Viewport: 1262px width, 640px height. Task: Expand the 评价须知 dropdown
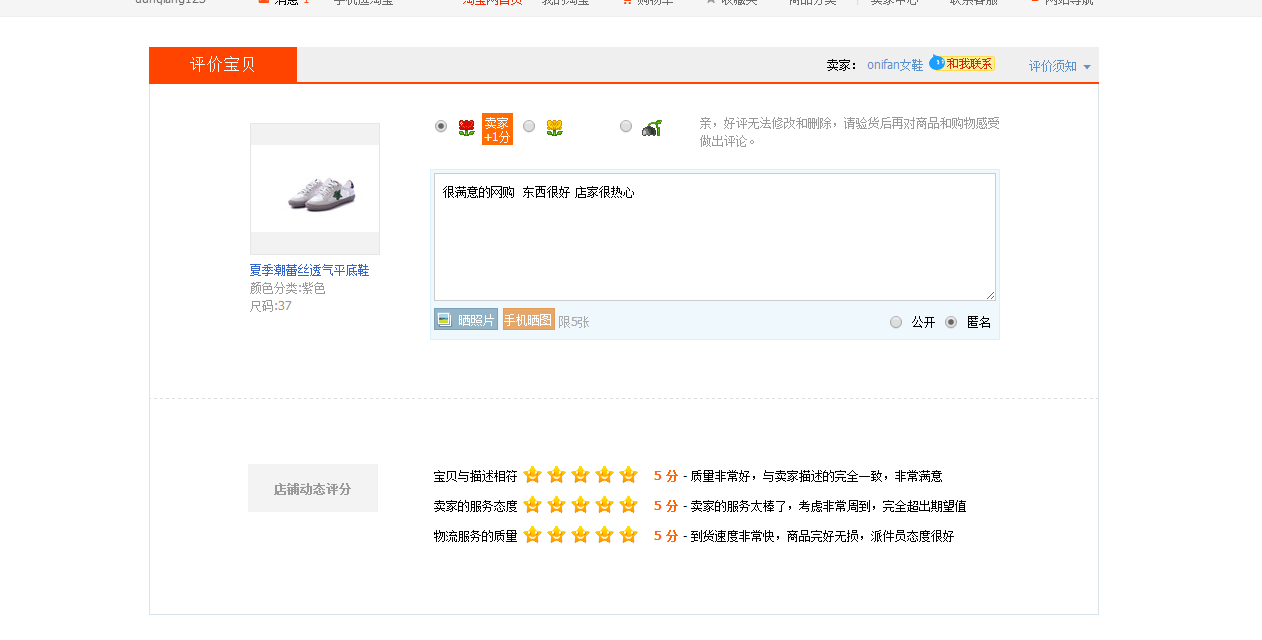coord(1059,66)
